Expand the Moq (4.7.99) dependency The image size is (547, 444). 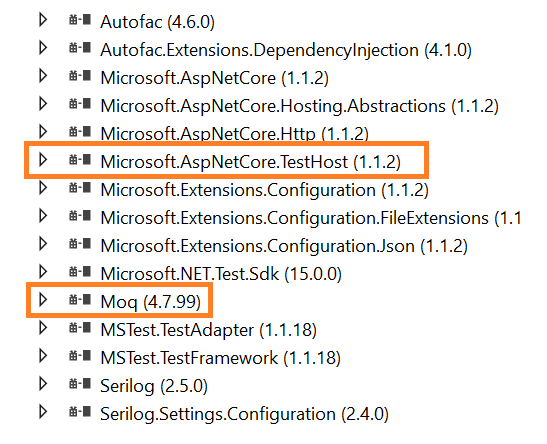(43, 299)
